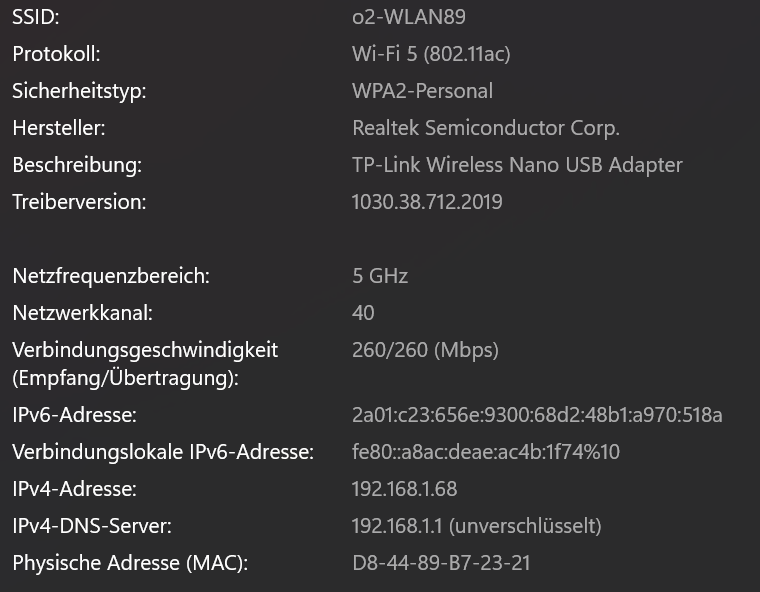Click the "Verbindungslokale IPv6-Adresse:" label
760x592 pixels.
click(163, 452)
